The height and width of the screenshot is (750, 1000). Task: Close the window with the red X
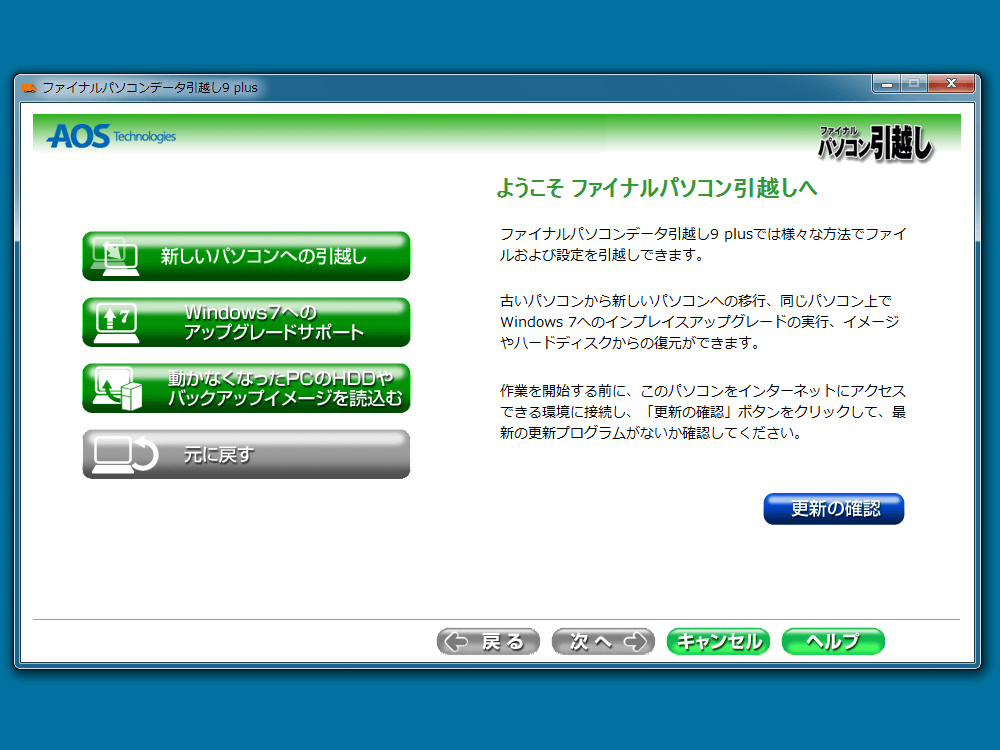[951, 84]
